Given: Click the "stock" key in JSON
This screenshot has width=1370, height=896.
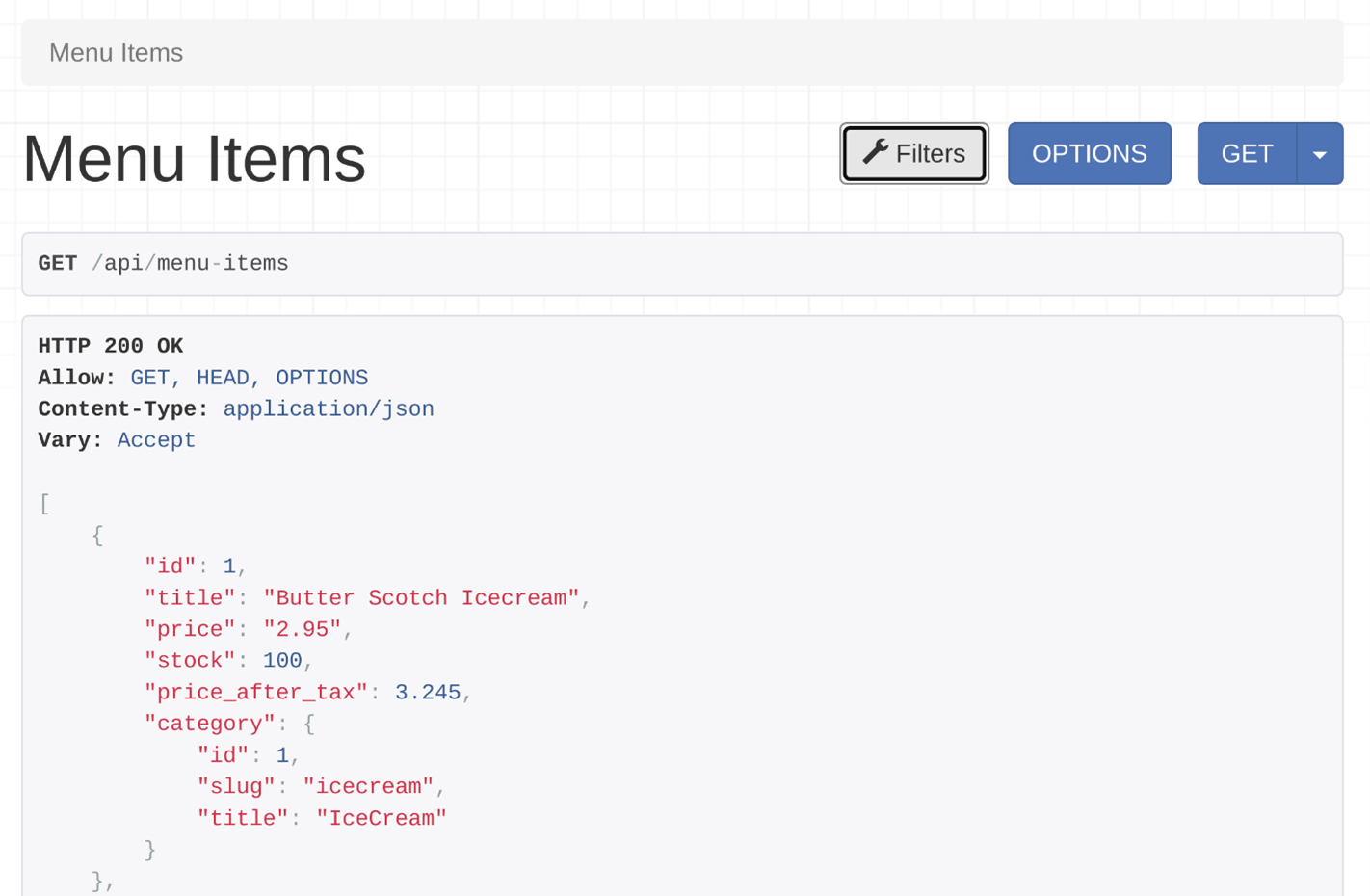Looking at the screenshot, I should point(190,661).
